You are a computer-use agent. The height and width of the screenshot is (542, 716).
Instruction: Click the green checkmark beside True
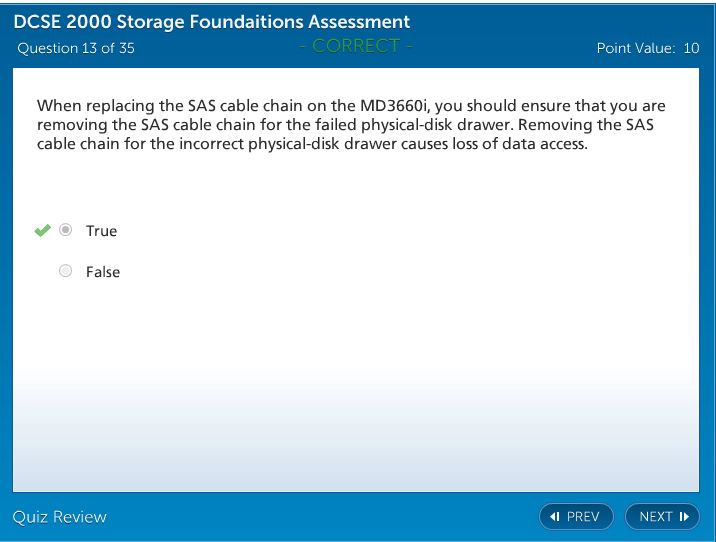(42, 230)
